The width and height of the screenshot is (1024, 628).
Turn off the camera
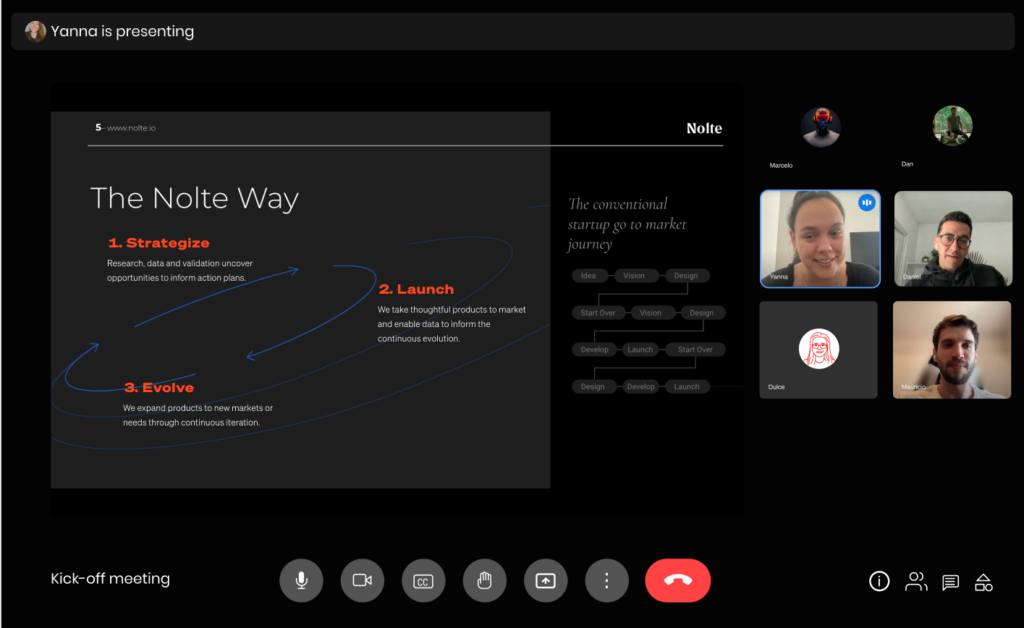coord(362,580)
